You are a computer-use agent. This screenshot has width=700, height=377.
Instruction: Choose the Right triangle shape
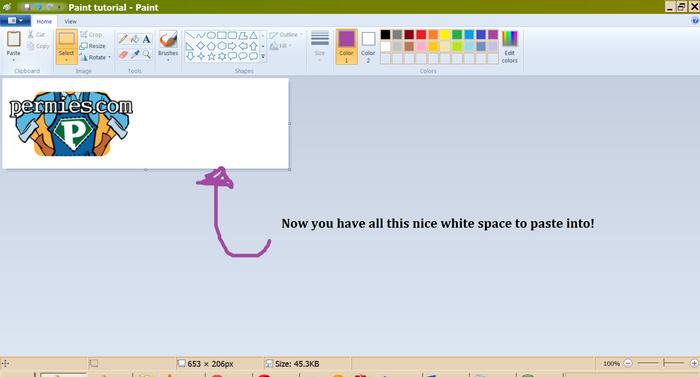click(190, 46)
